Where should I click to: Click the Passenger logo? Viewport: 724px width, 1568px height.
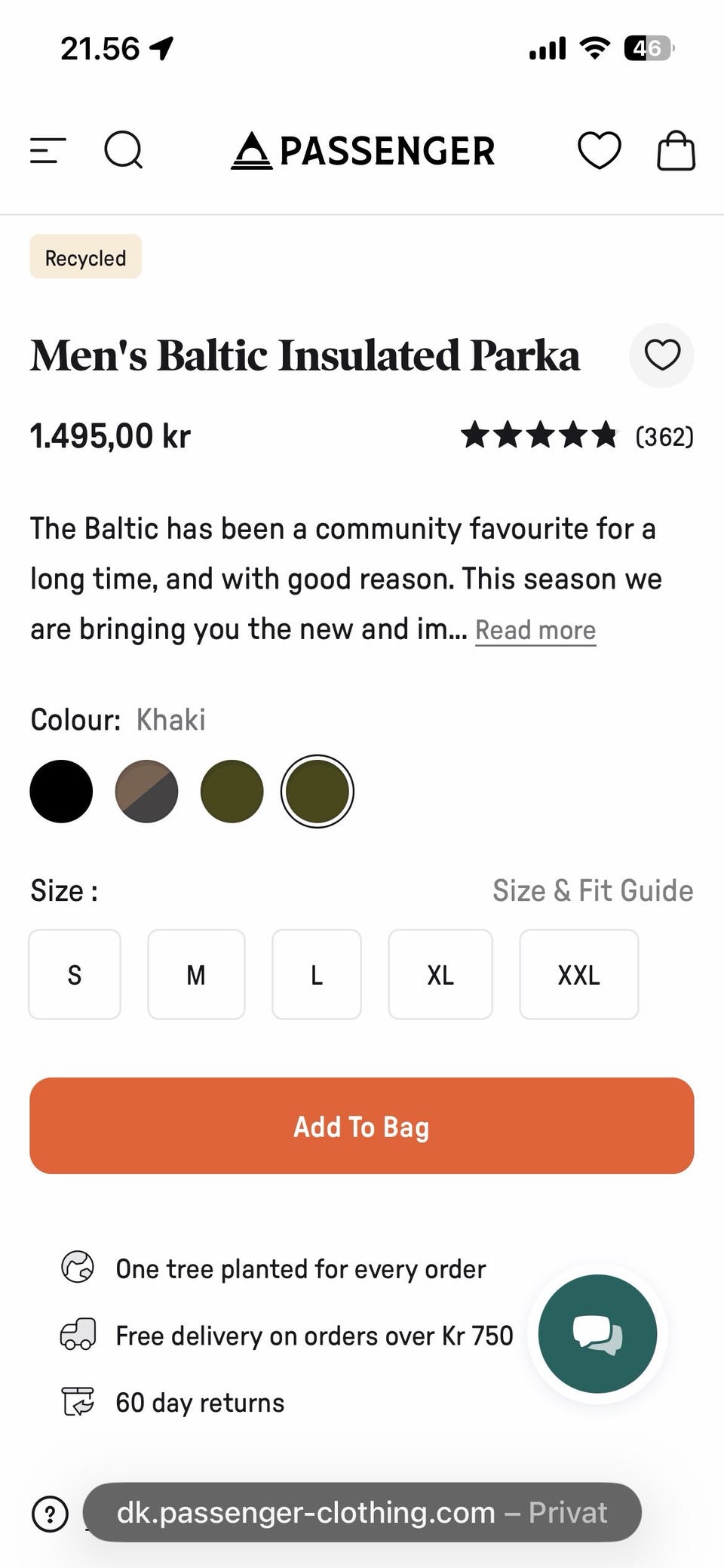tap(363, 150)
